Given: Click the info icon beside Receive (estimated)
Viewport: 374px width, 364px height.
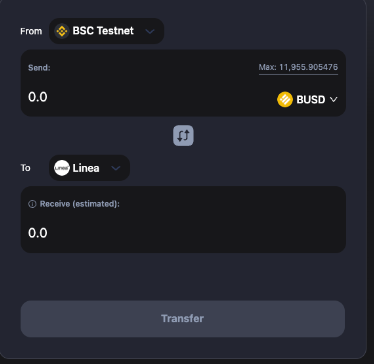Looking at the screenshot, I should click(32, 204).
